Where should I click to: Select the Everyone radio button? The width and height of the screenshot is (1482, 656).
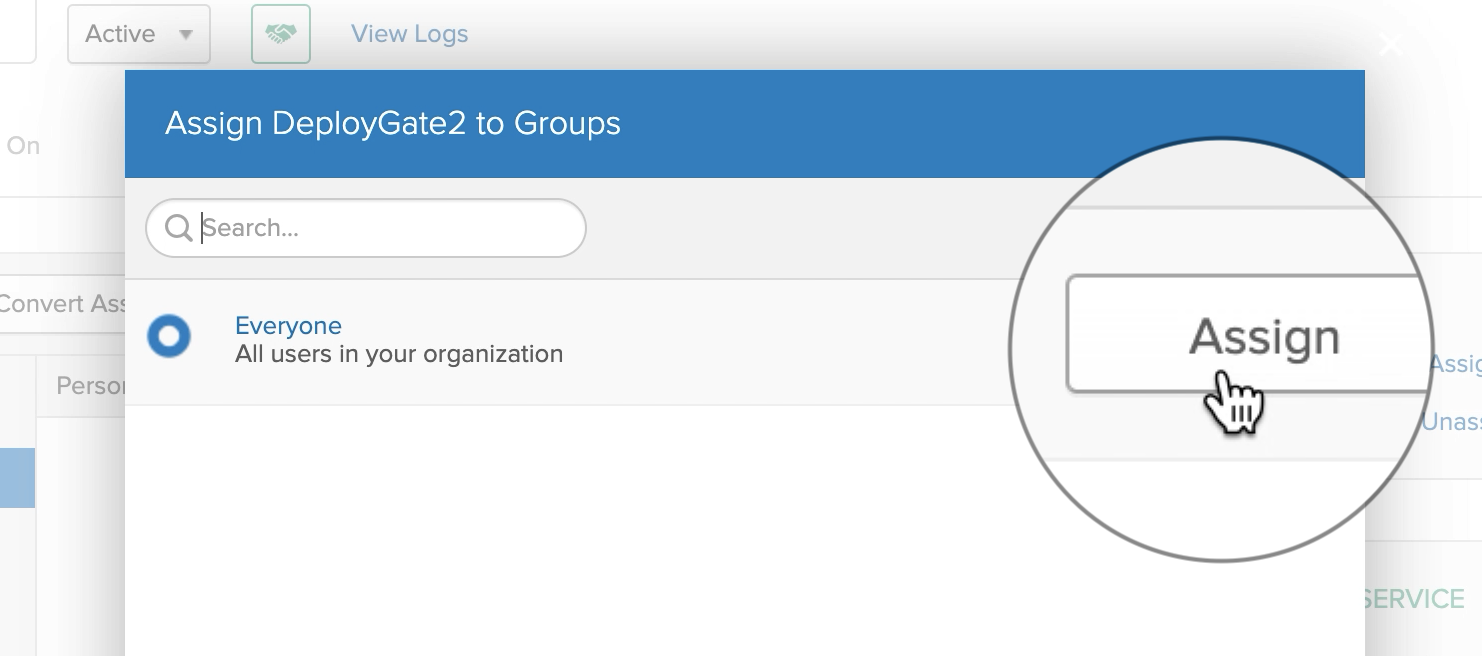point(170,337)
